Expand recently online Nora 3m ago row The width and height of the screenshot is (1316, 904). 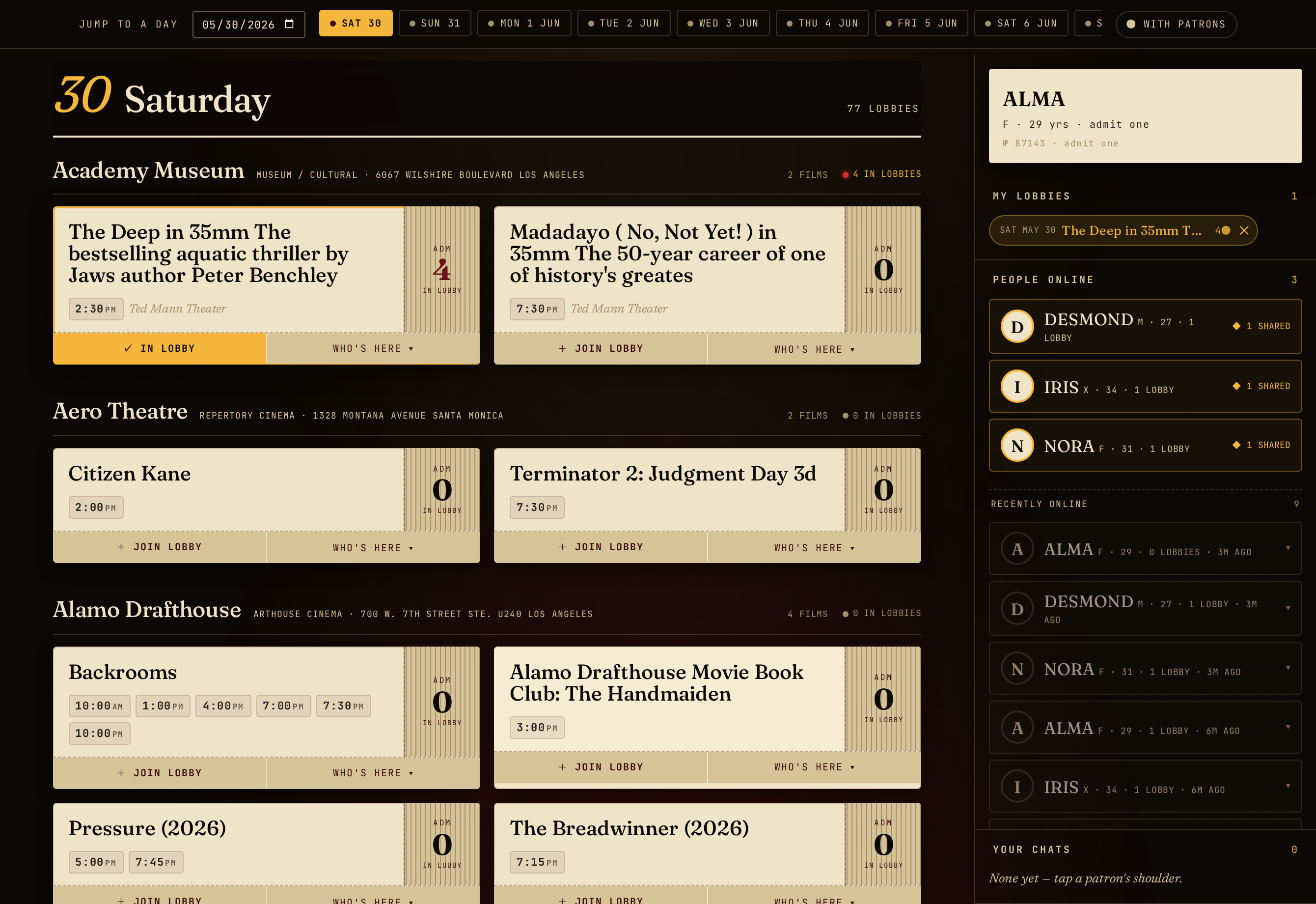[1145, 668]
